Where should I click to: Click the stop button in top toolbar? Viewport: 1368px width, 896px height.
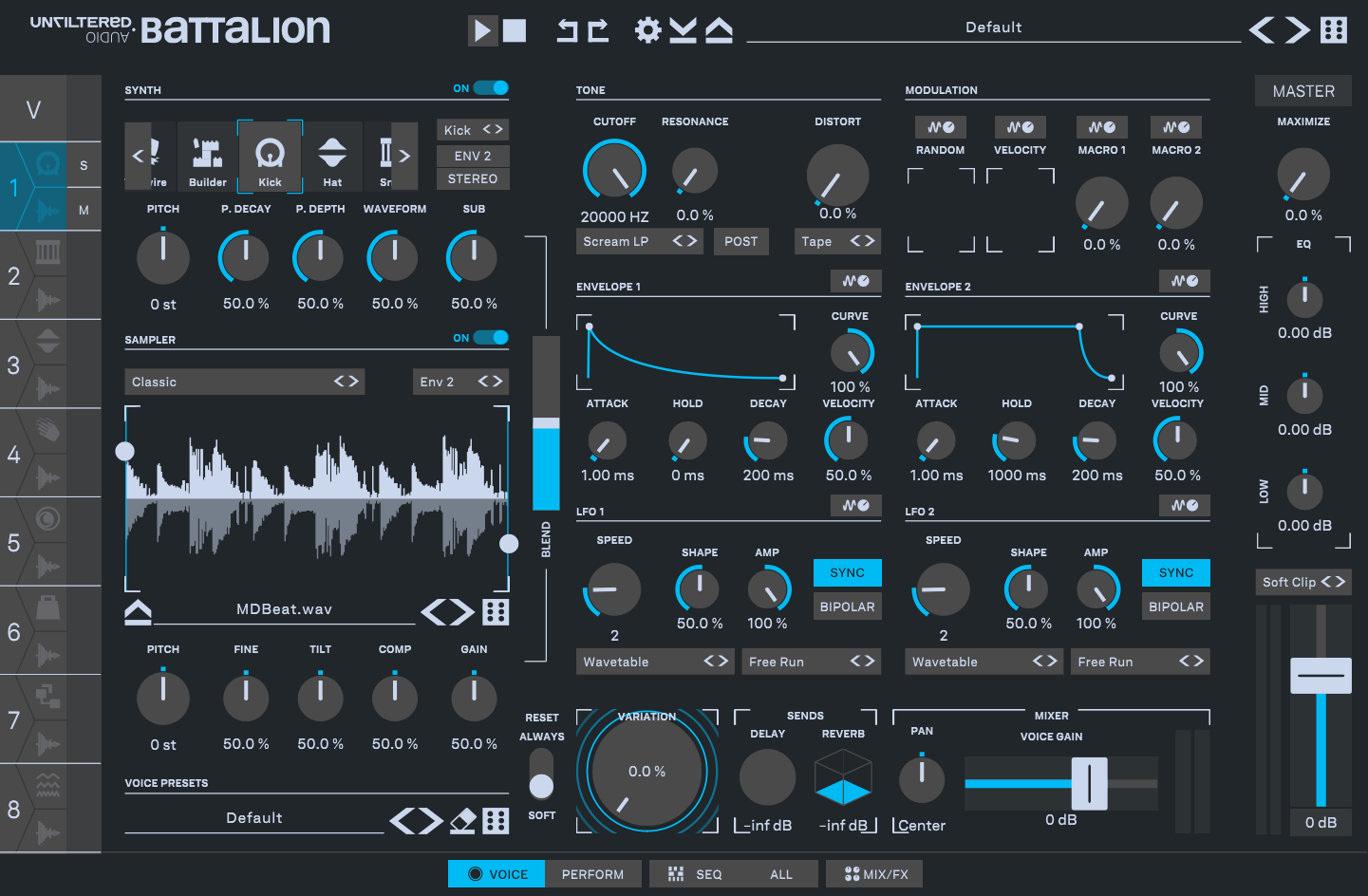click(515, 30)
